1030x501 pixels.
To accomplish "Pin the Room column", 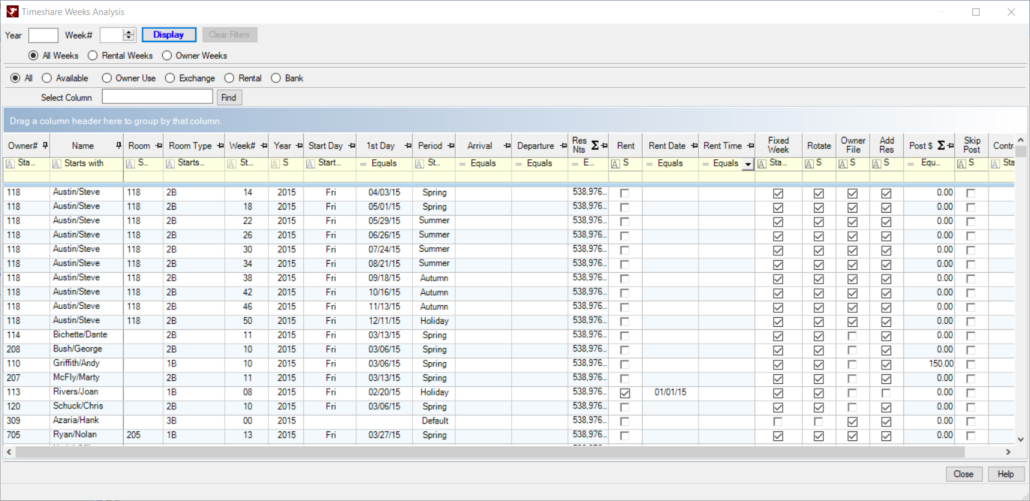I will [x=158, y=146].
